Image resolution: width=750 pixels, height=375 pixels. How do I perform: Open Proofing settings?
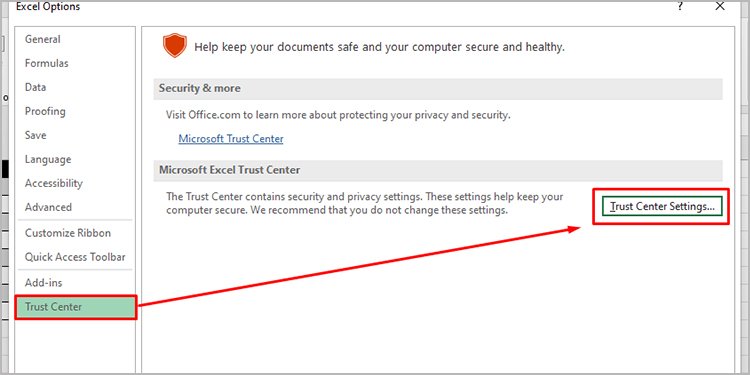click(45, 111)
